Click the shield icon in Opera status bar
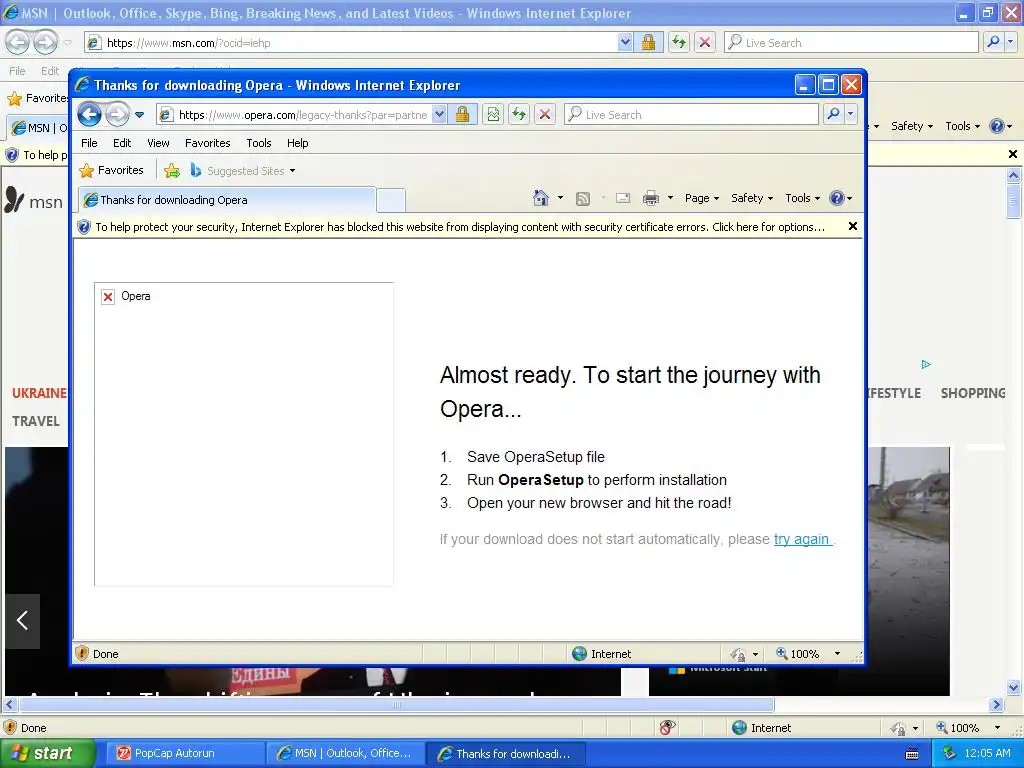This screenshot has height=768, width=1024. [x=82, y=653]
